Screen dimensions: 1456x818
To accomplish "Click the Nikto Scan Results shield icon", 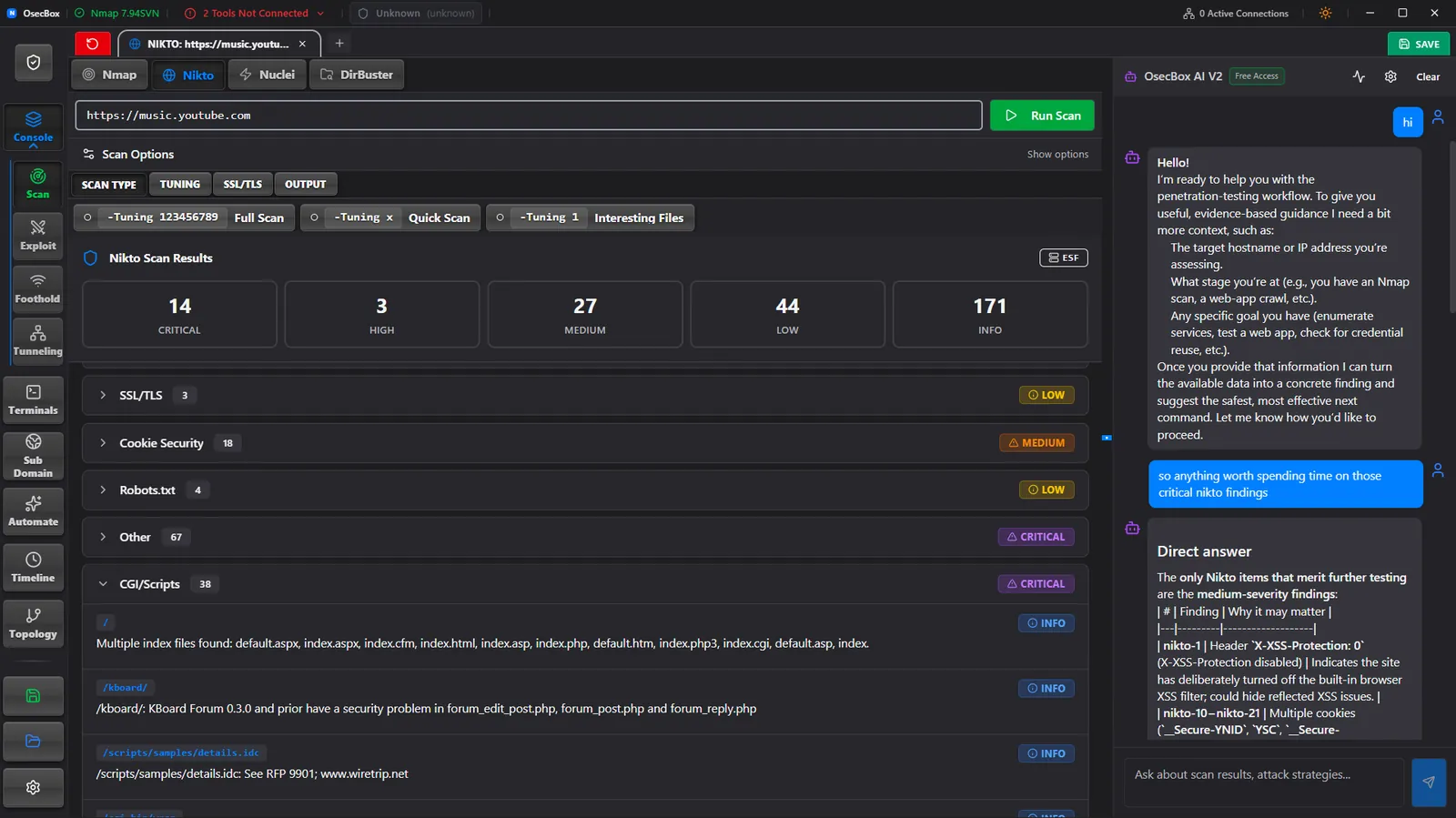I will (x=91, y=258).
